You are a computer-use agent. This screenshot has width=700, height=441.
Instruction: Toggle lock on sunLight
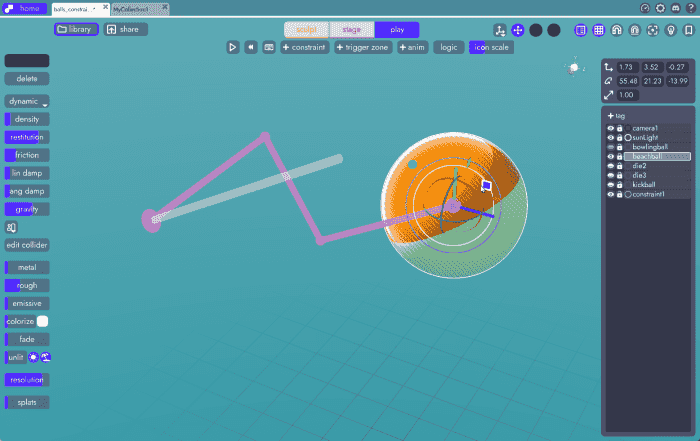click(619, 137)
